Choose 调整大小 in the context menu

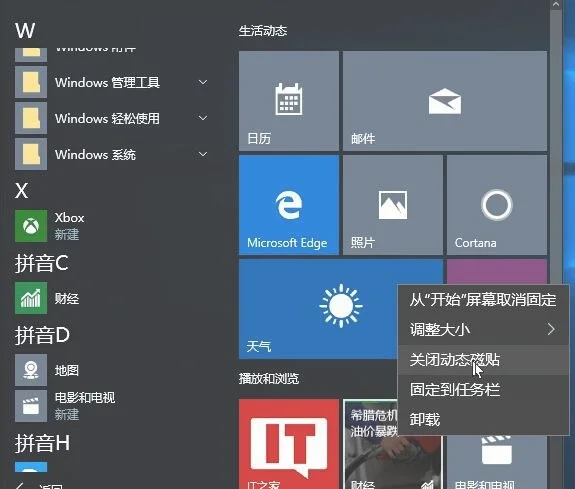pyautogui.click(x=483, y=329)
